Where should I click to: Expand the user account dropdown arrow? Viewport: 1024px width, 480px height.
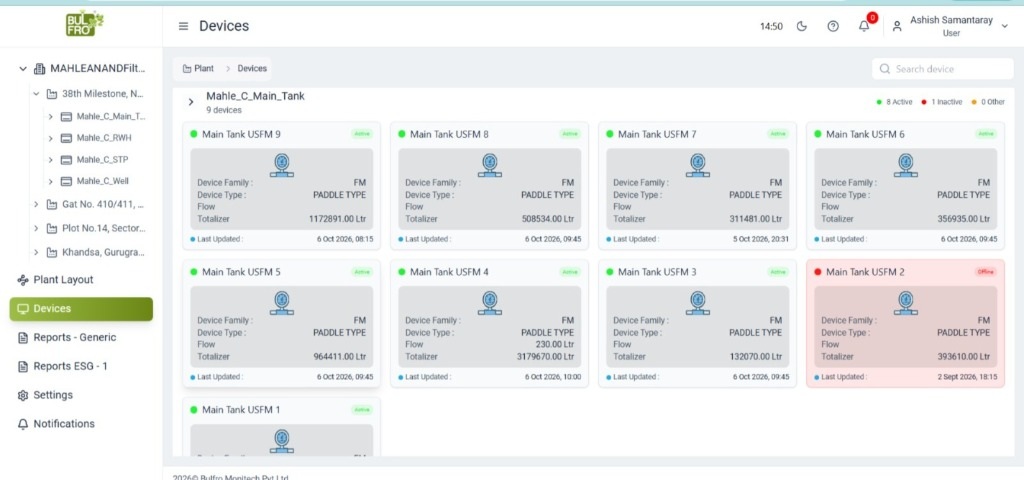pos(1004,26)
